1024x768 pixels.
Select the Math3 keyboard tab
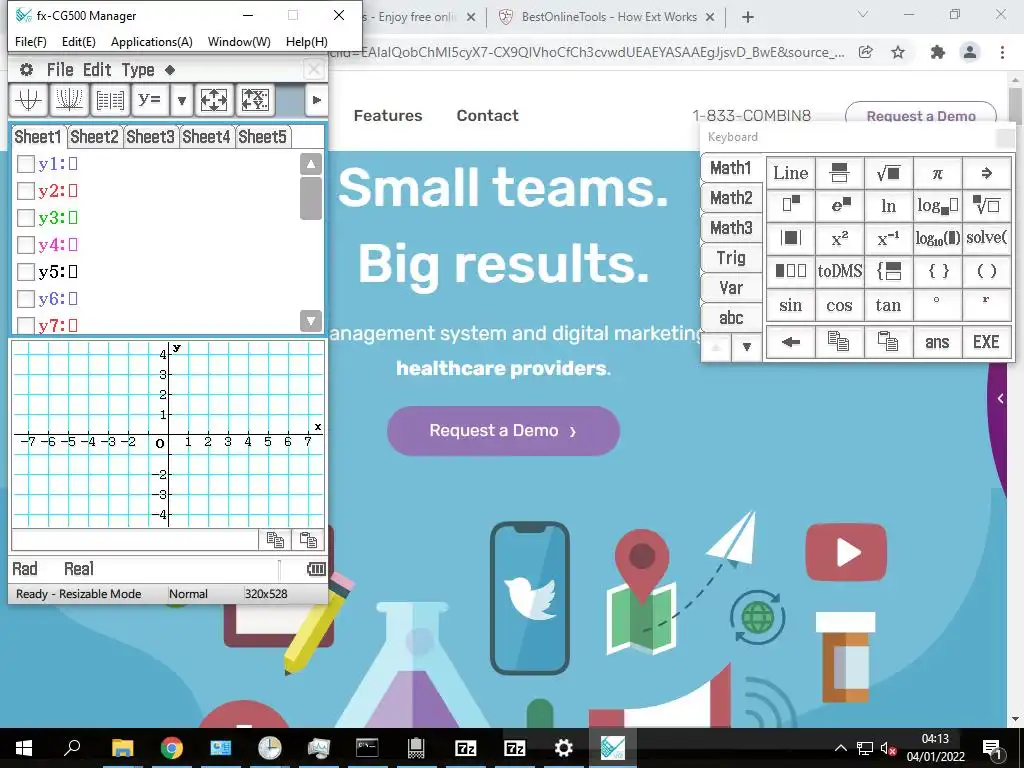pyautogui.click(x=731, y=228)
